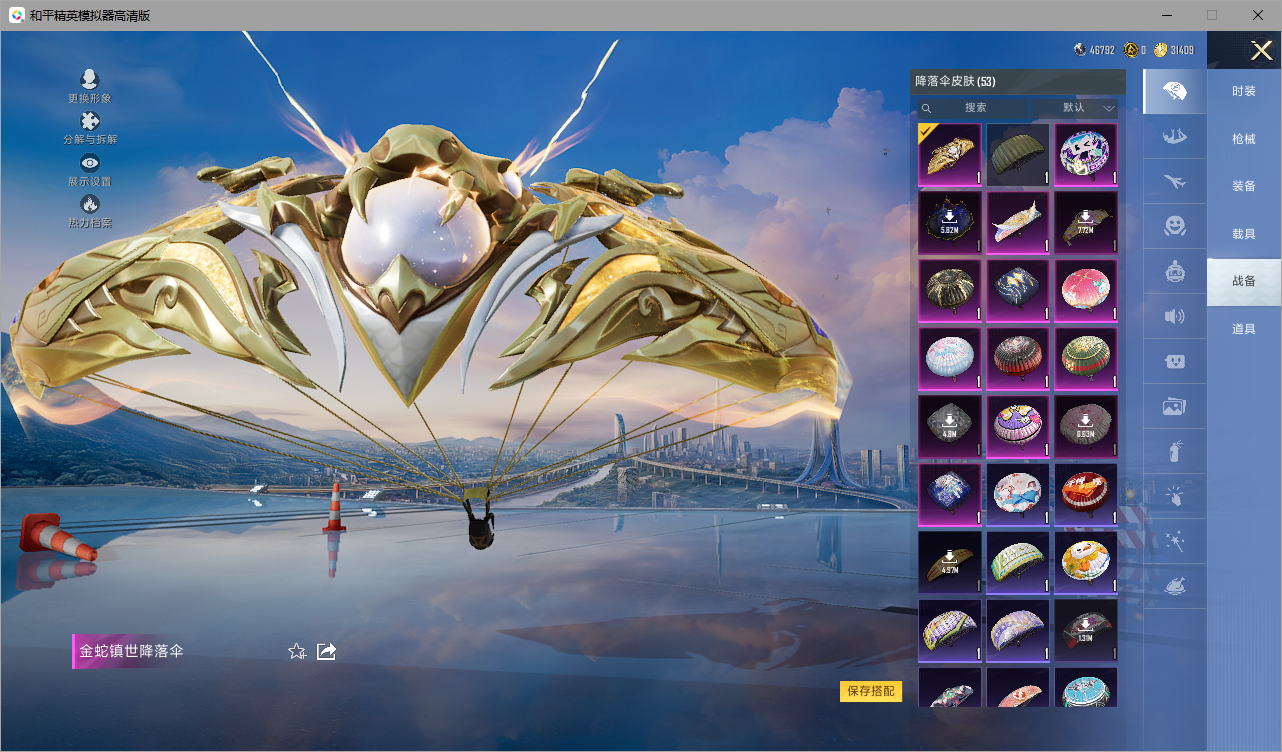Click the BP coin balance 46792 icon

(1080, 50)
